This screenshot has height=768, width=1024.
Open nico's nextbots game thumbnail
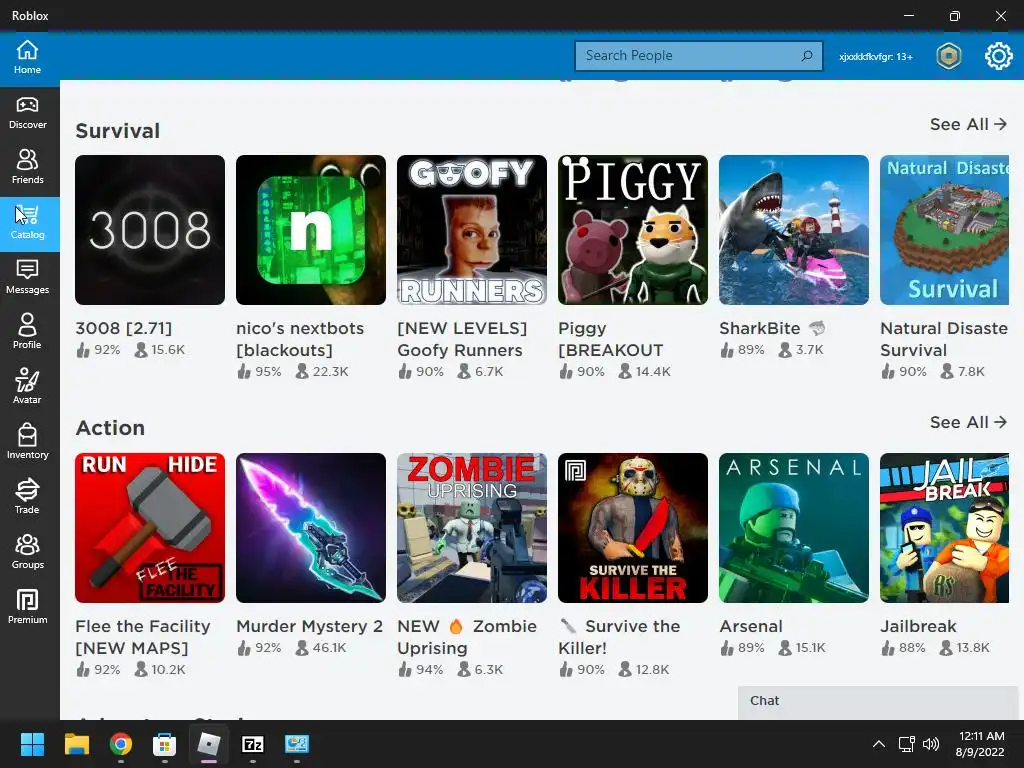point(311,230)
